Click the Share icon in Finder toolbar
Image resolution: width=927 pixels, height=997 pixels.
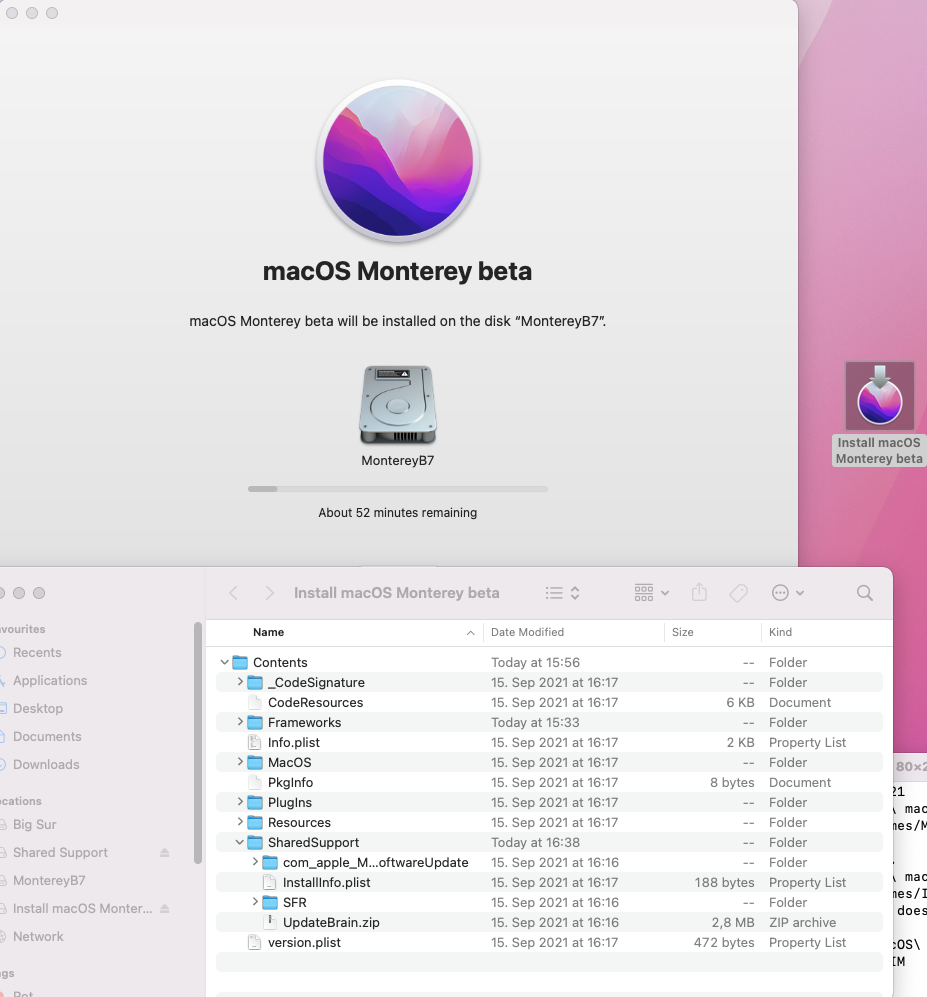tap(699, 593)
